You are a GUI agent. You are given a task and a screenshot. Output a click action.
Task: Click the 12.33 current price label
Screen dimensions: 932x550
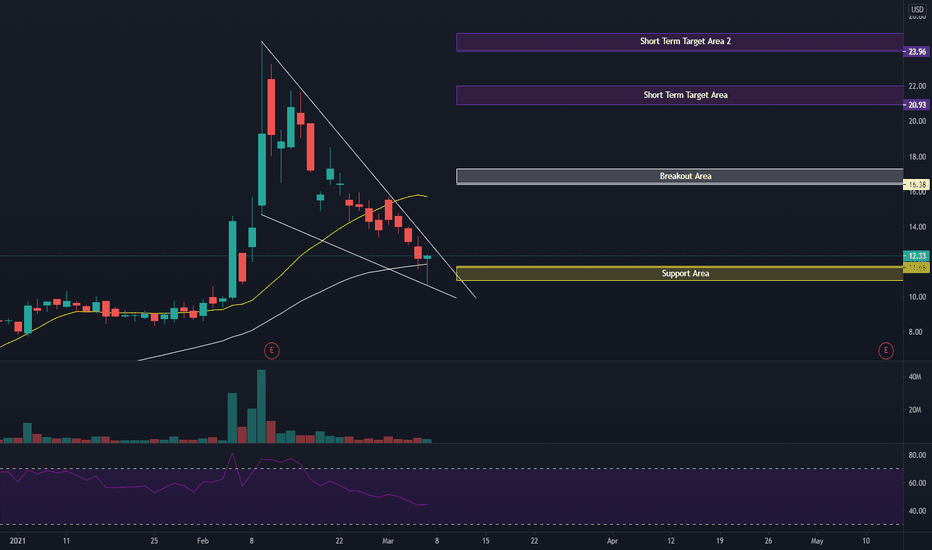pos(916,256)
